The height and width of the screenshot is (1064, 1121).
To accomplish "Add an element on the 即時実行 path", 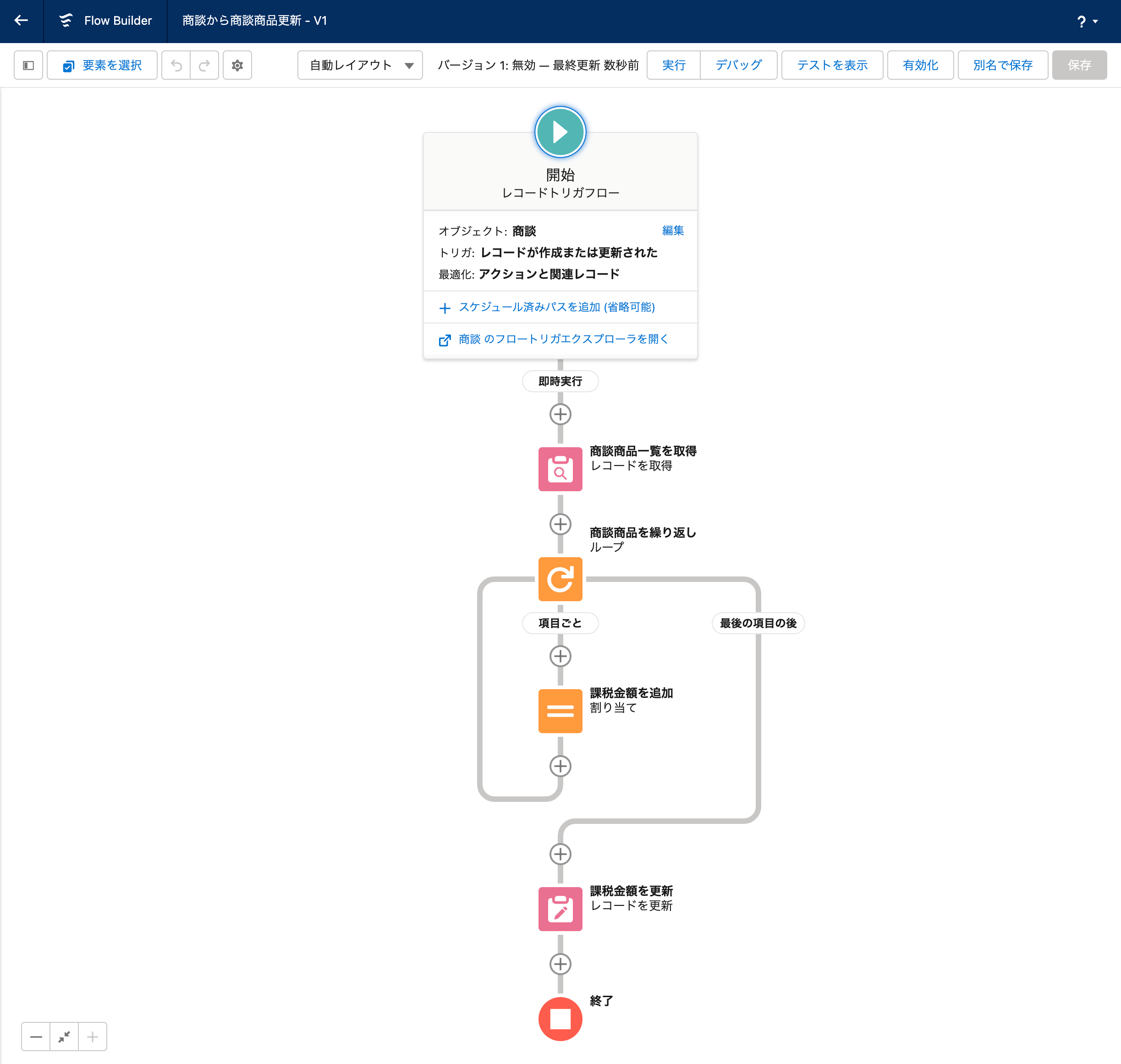I will [560, 414].
